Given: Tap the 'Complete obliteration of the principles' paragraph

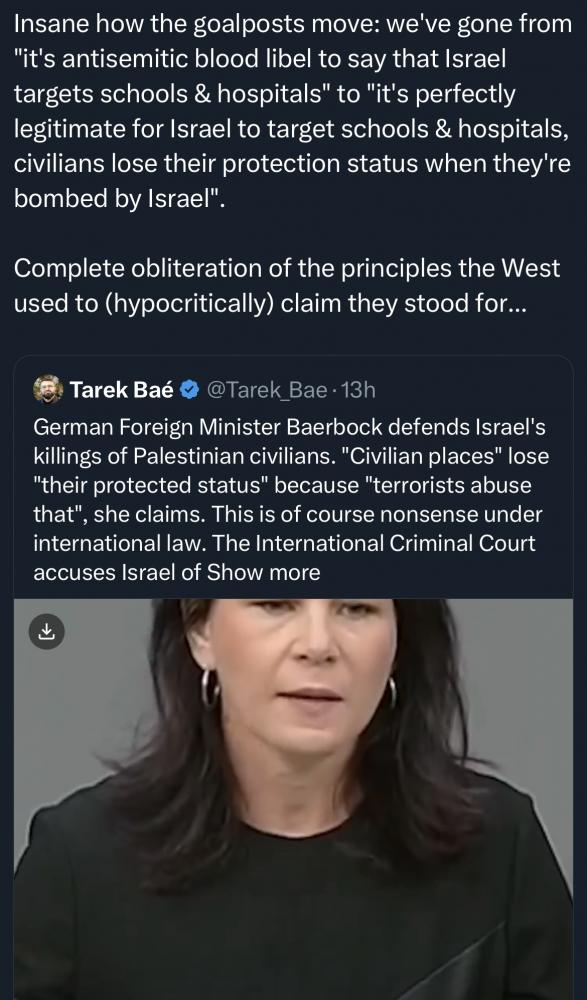Looking at the screenshot, I should click(287, 286).
